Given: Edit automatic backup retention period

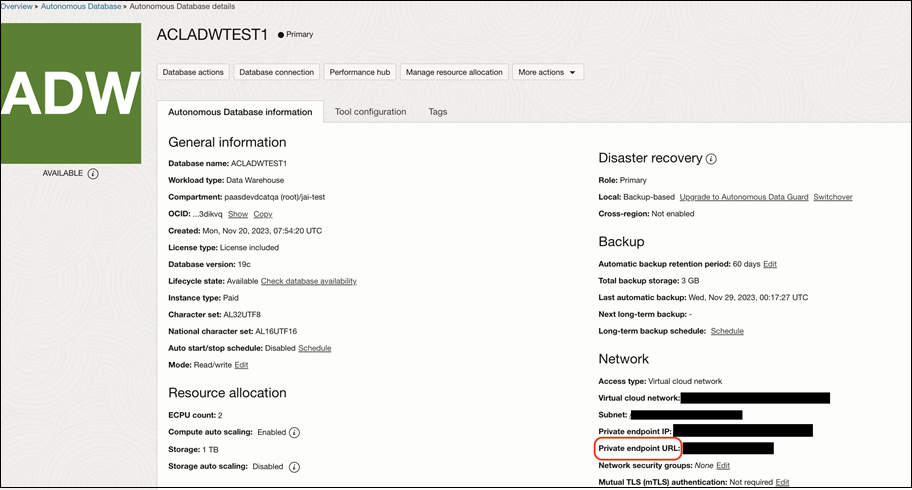Looking at the screenshot, I should [770, 264].
